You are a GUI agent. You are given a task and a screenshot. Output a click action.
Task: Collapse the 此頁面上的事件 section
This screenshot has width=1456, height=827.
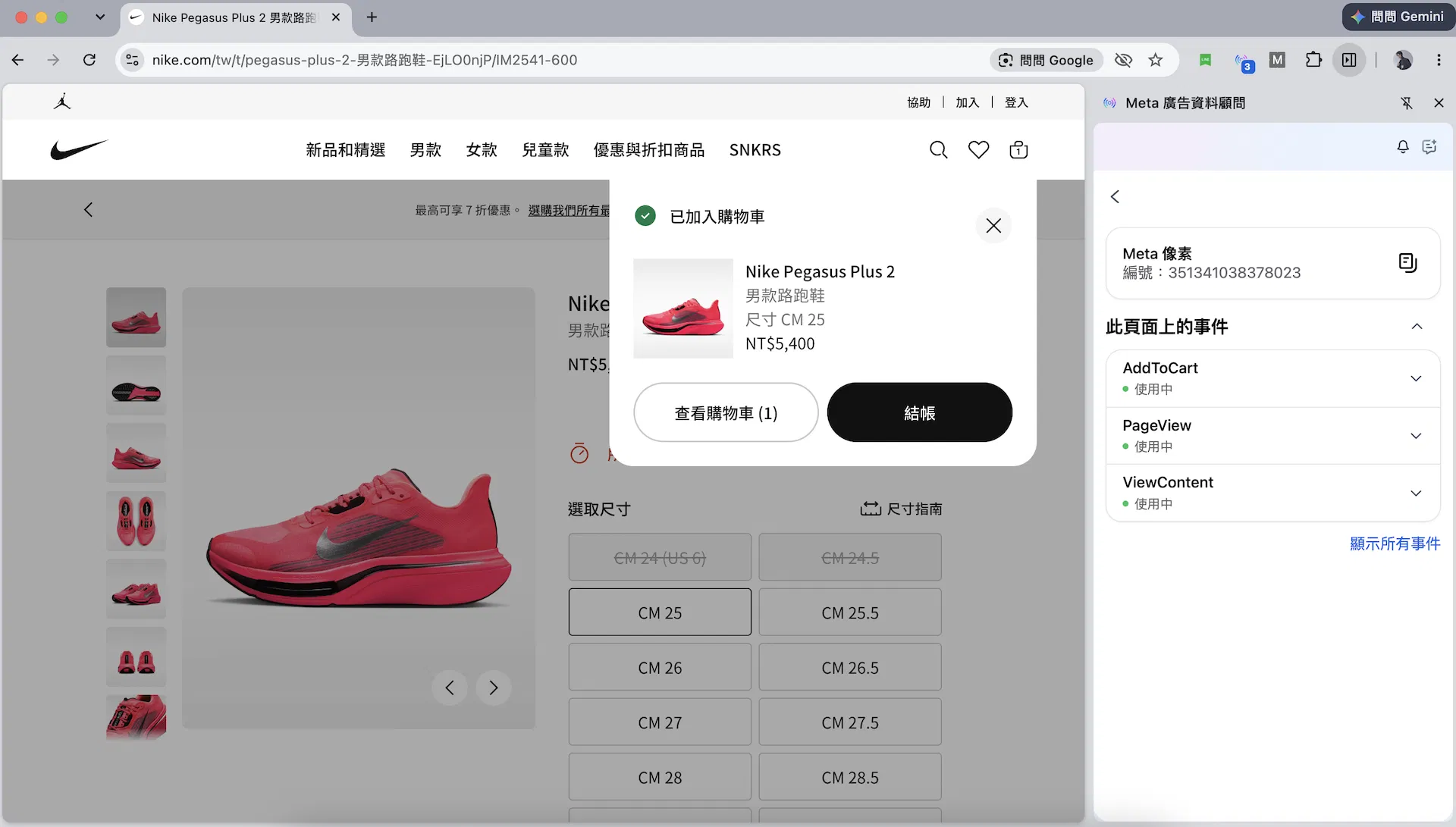tap(1417, 327)
